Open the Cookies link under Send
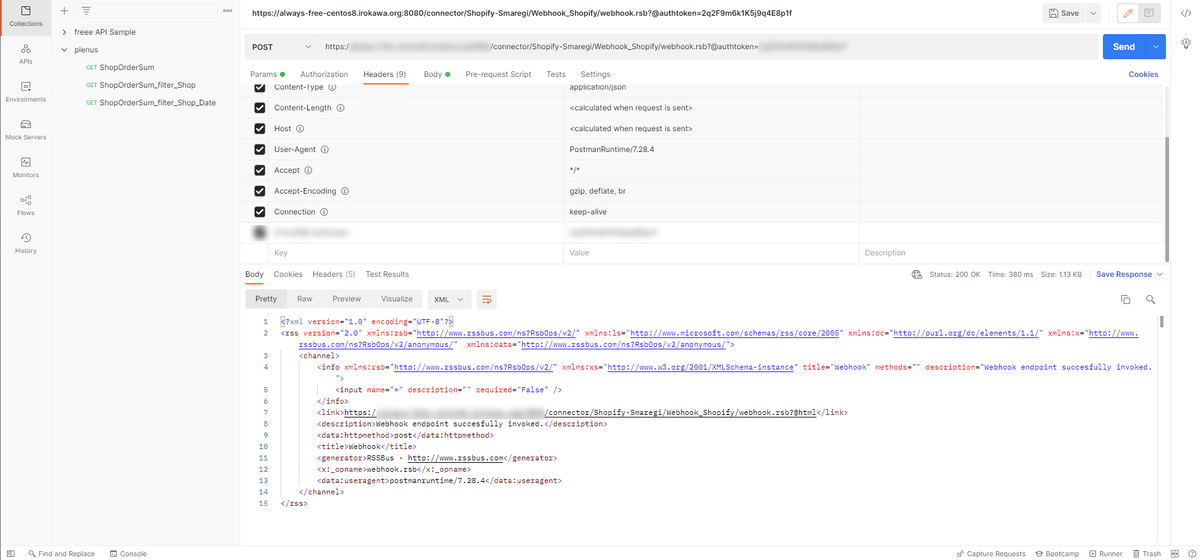 1143,74
